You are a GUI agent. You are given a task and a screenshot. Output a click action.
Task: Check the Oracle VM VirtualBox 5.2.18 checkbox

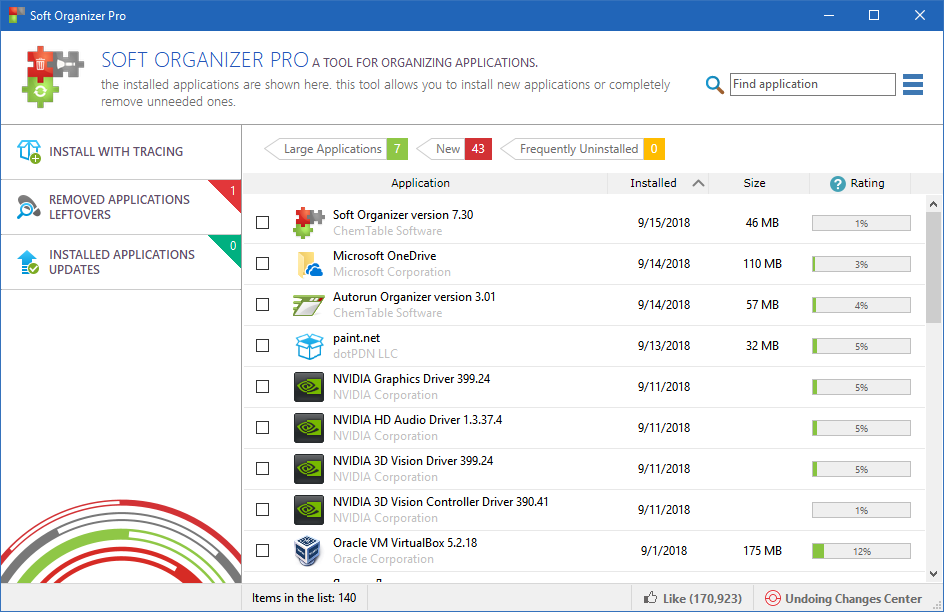pos(262,551)
